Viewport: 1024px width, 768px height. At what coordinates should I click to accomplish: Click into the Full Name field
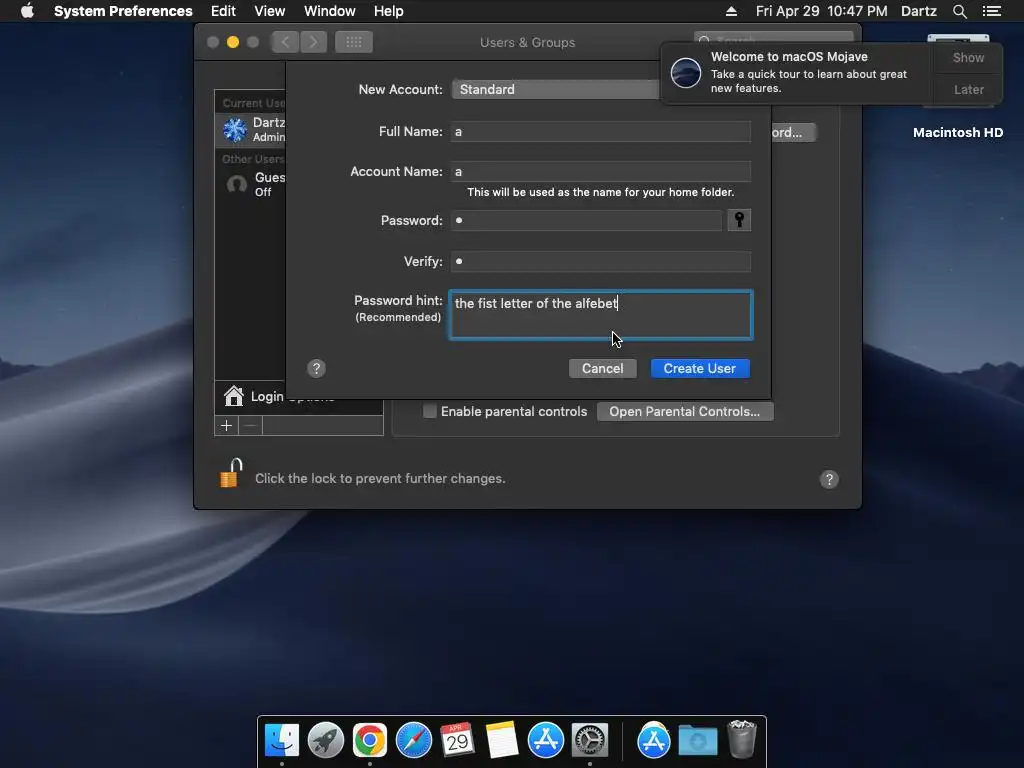(601, 131)
